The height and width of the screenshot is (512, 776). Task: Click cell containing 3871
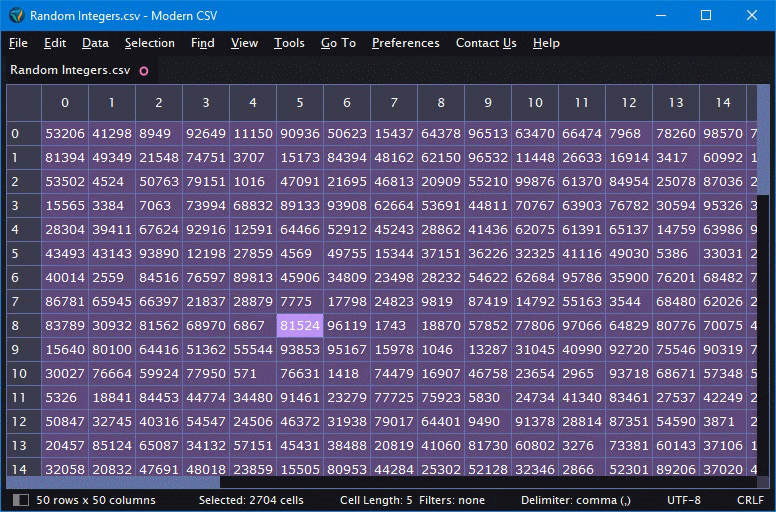point(723,421)
